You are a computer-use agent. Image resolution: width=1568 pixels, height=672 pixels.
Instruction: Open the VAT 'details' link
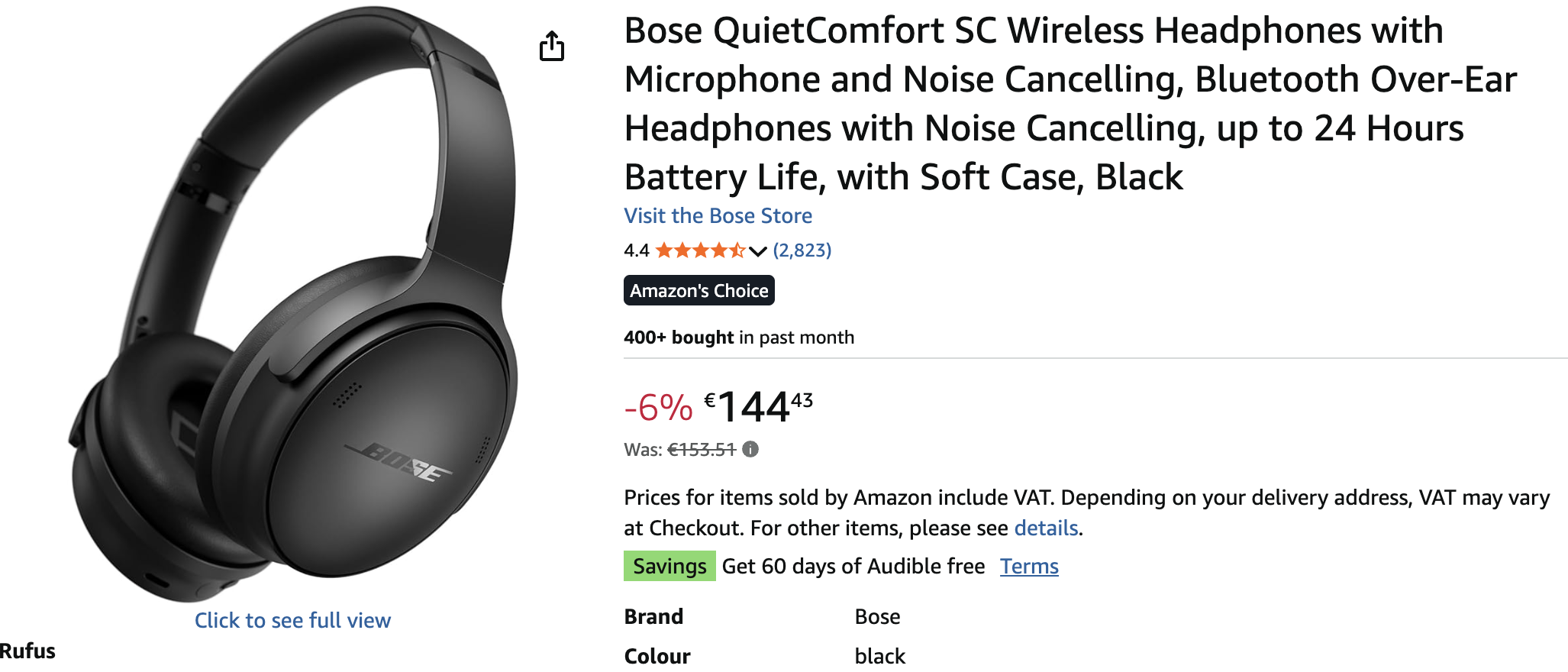coord(1045,528)
